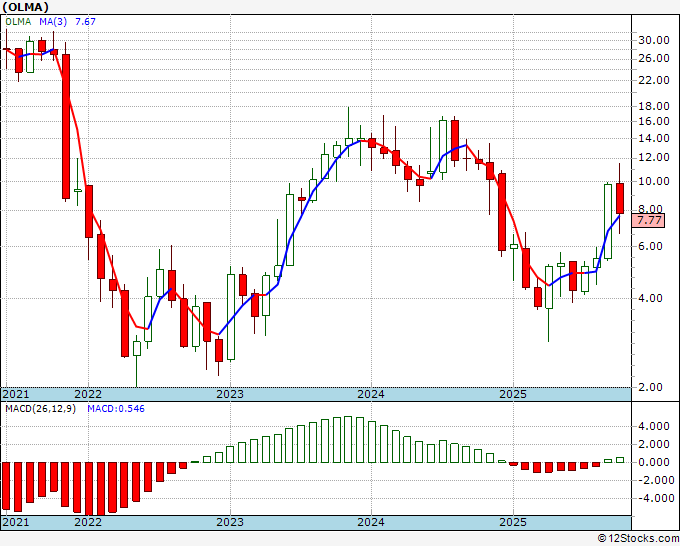Select the OLMA series legend label
The image size is (680, 546).
pos(18,21)
